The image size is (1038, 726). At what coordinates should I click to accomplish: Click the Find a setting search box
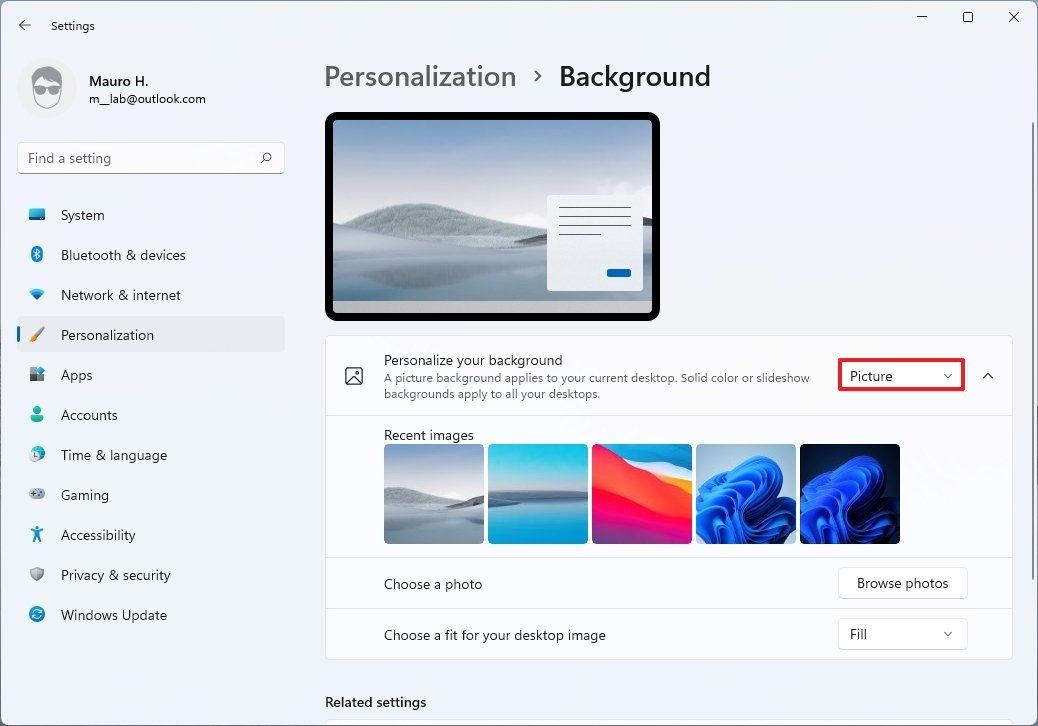[140, 158]
